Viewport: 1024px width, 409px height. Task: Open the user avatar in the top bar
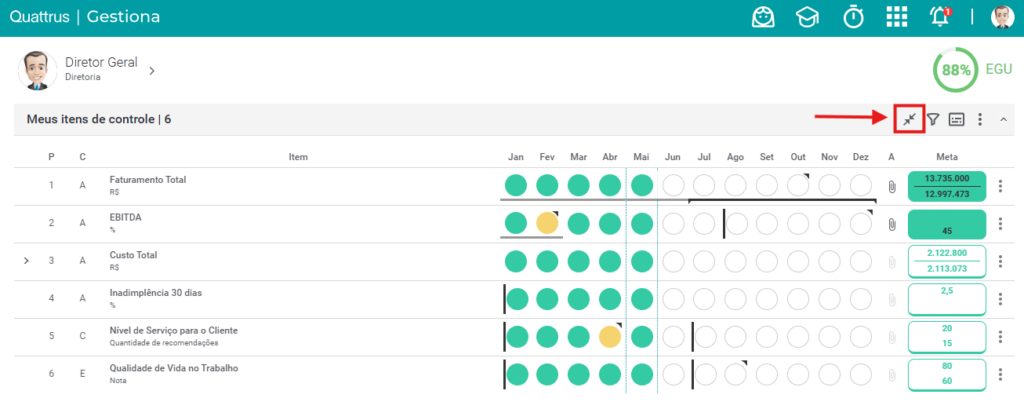click(1002, 17)
